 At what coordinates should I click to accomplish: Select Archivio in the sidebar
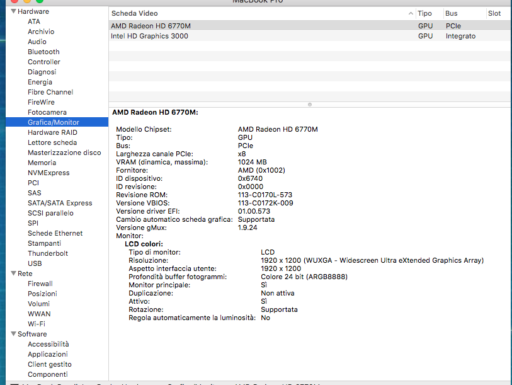[x=41, y=31]
